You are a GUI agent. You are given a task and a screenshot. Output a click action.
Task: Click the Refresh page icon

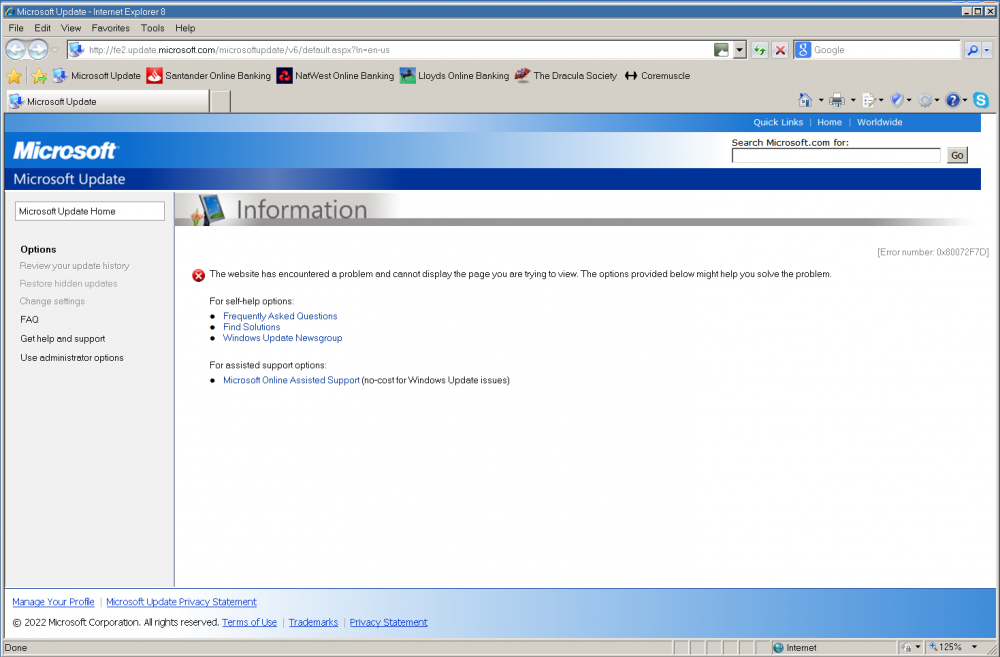[x=760, y=50]
